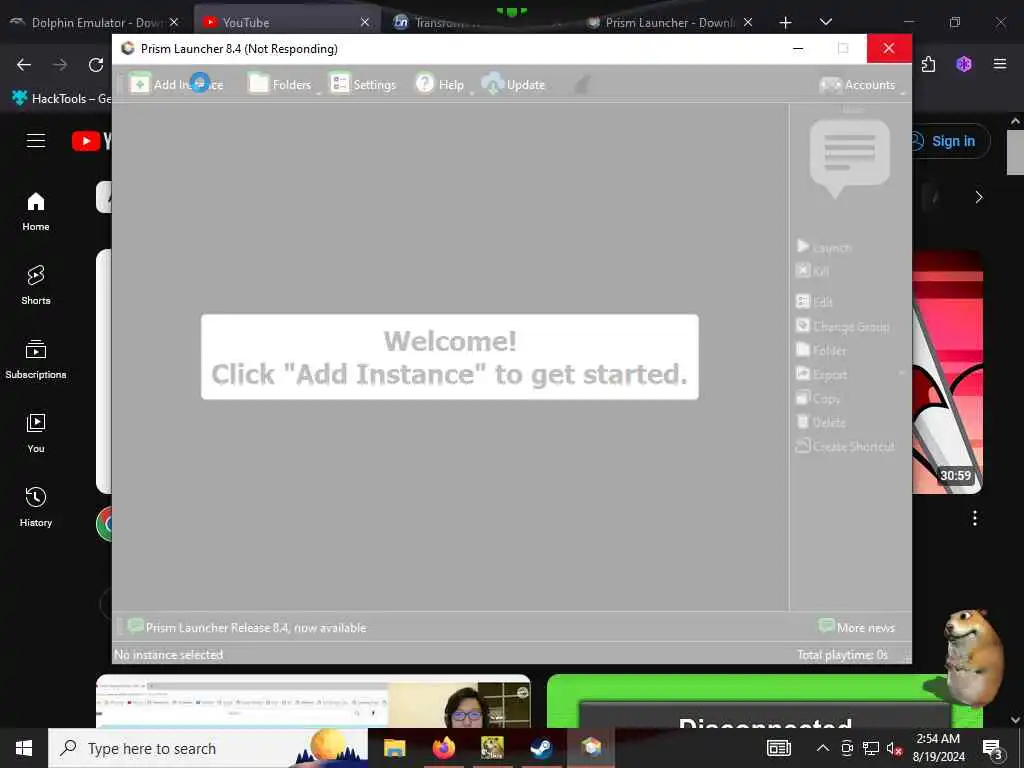Click the Update cloud icon

tap(492, 84)
